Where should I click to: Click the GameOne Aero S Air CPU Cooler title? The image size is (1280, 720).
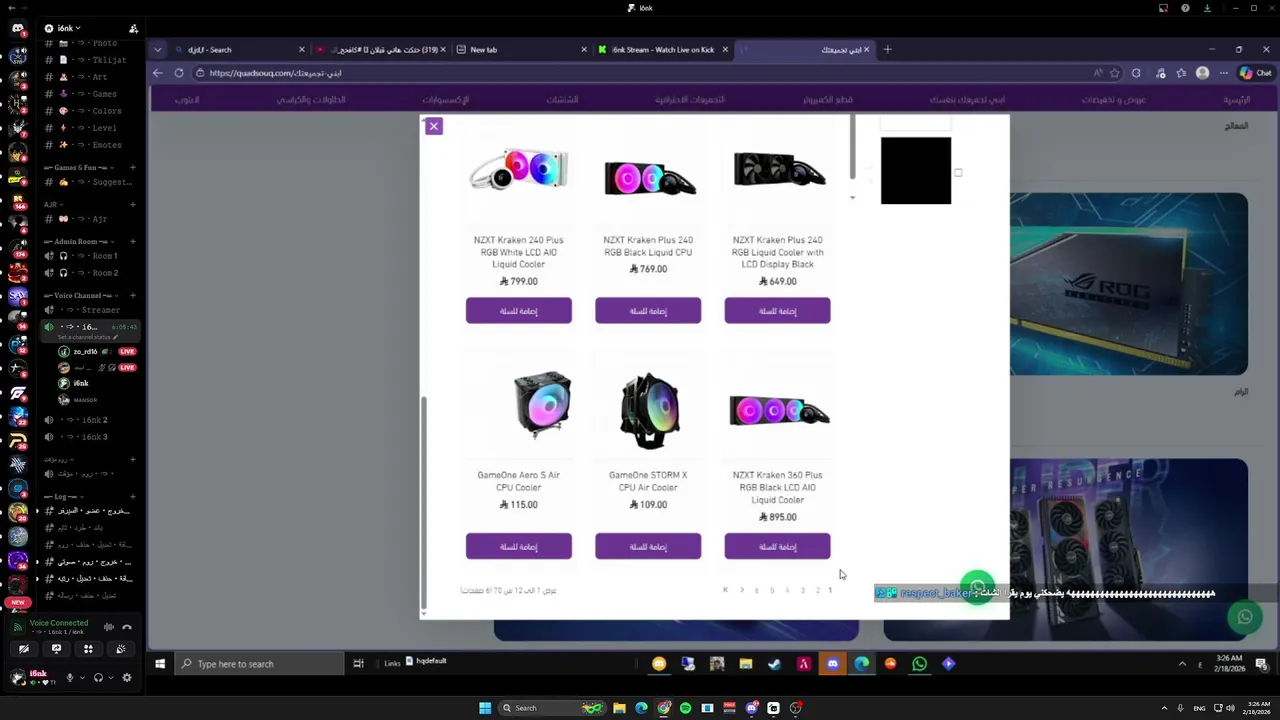518,481
